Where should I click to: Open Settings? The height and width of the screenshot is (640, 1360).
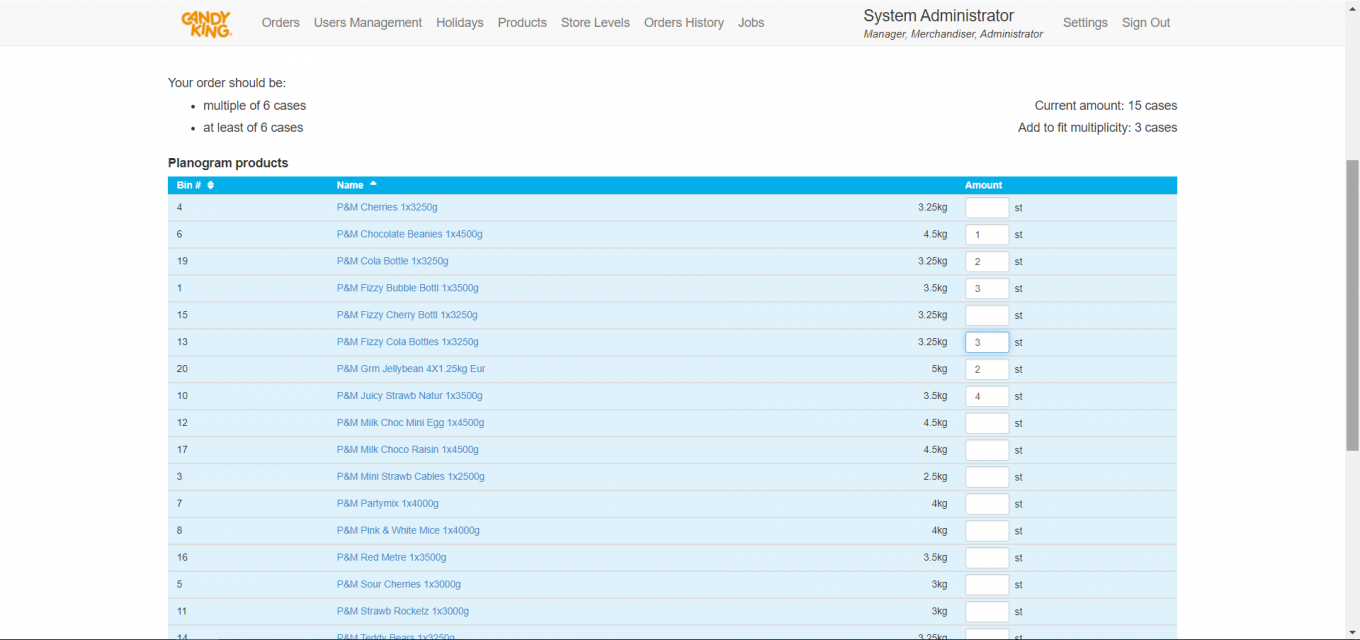pyautogui.click(x=1085, y=22)
